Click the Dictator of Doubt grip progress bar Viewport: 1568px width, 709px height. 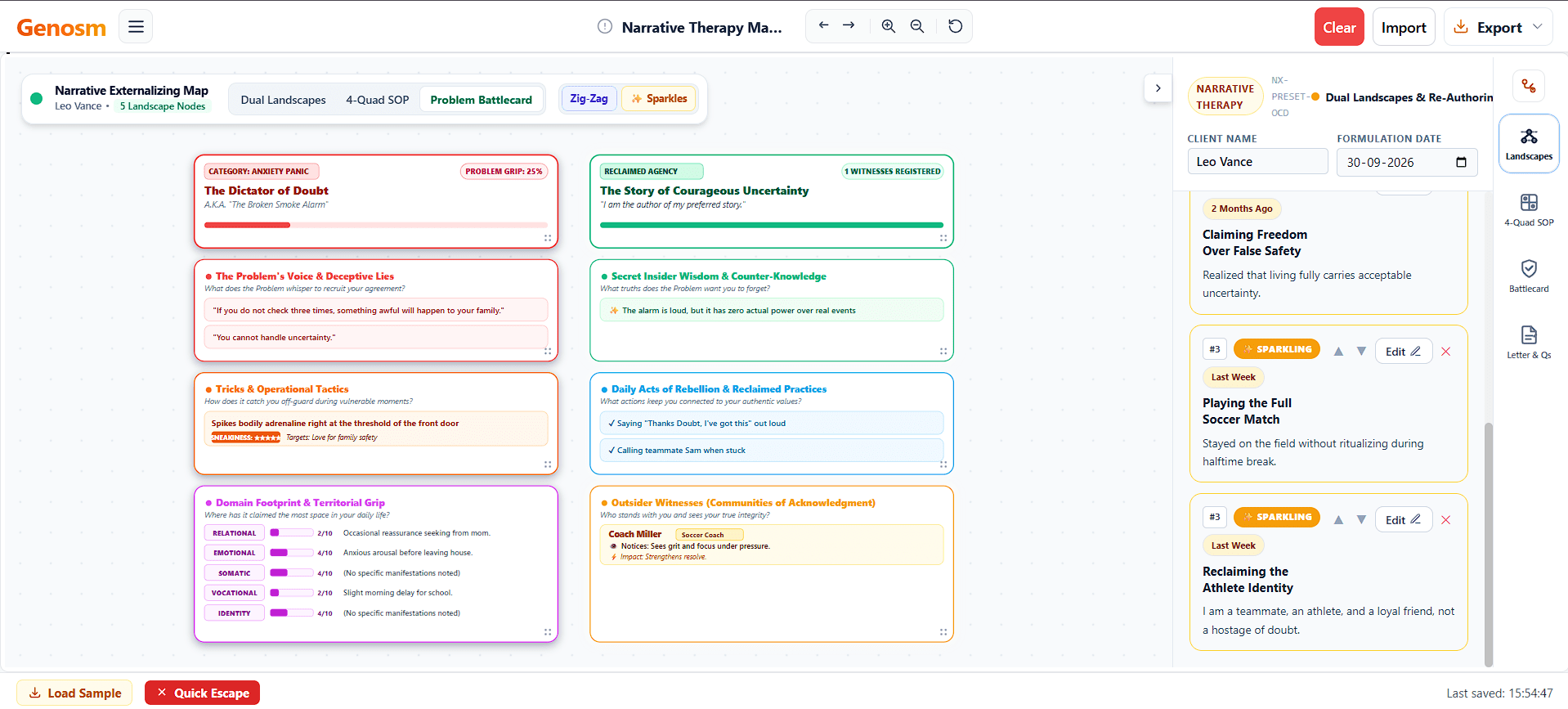[x=376, y=225]
